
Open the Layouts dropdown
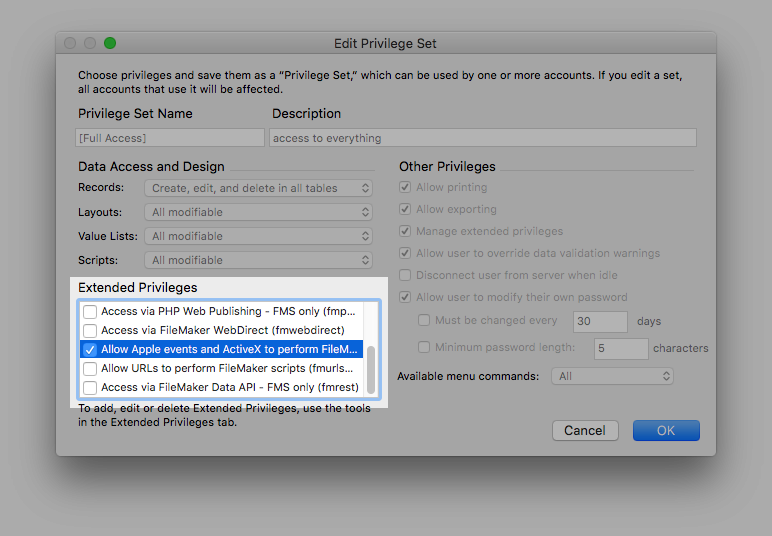pyautogui.click(x=258, y=212)
